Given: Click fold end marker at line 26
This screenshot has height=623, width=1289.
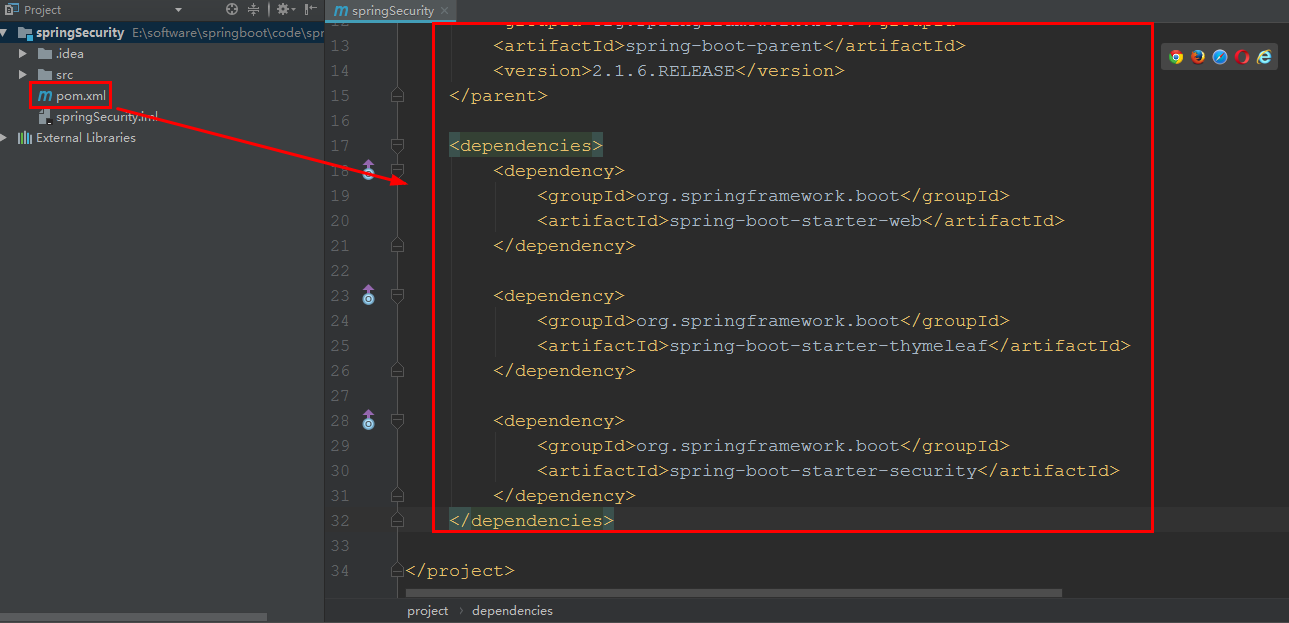Looking at the screenshot, I should click(x=397, y=370).
